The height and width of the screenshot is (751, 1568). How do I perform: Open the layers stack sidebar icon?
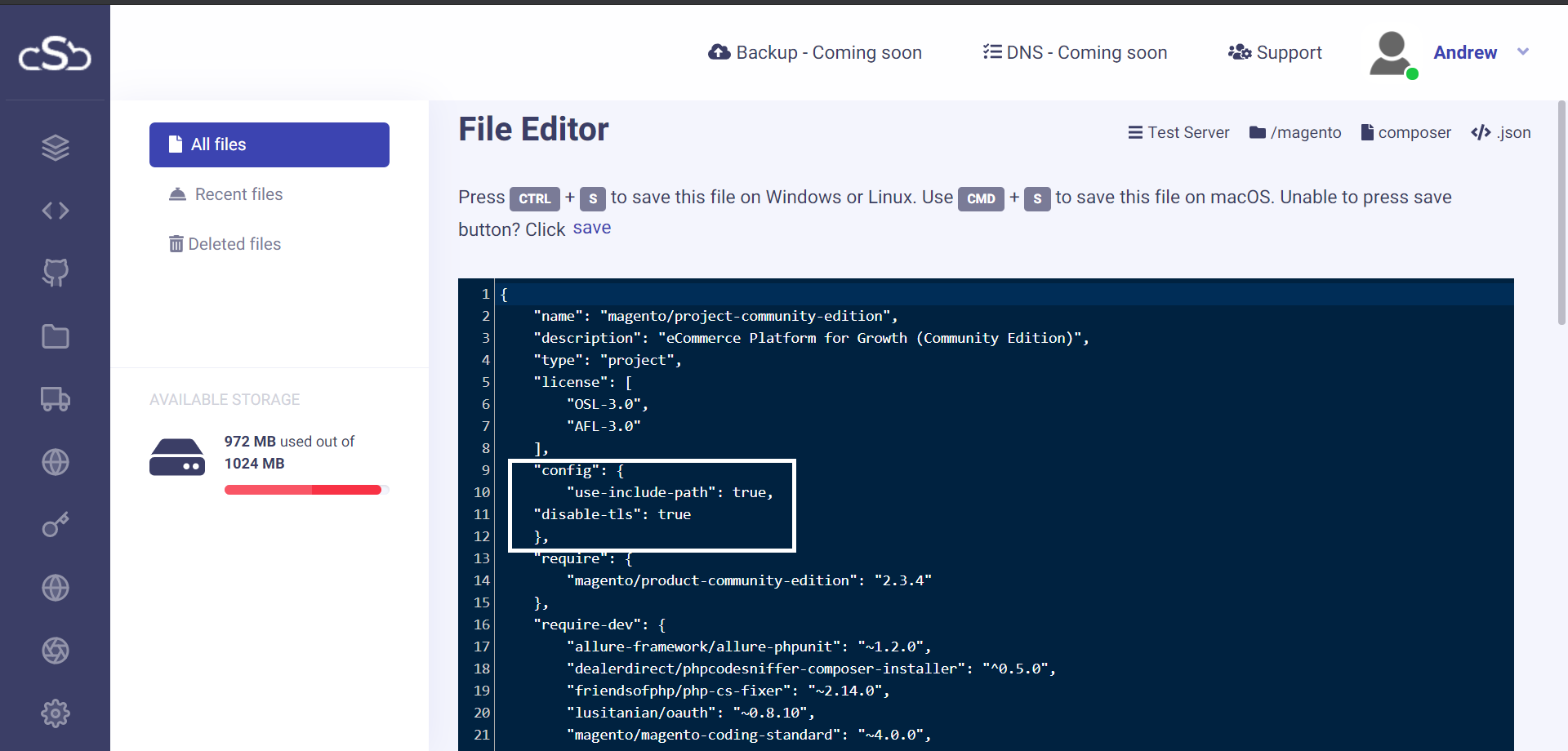pos(56,148)
